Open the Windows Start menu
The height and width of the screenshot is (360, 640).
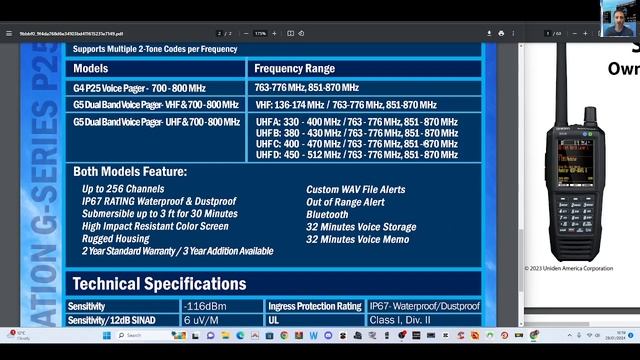click(107, 336)
